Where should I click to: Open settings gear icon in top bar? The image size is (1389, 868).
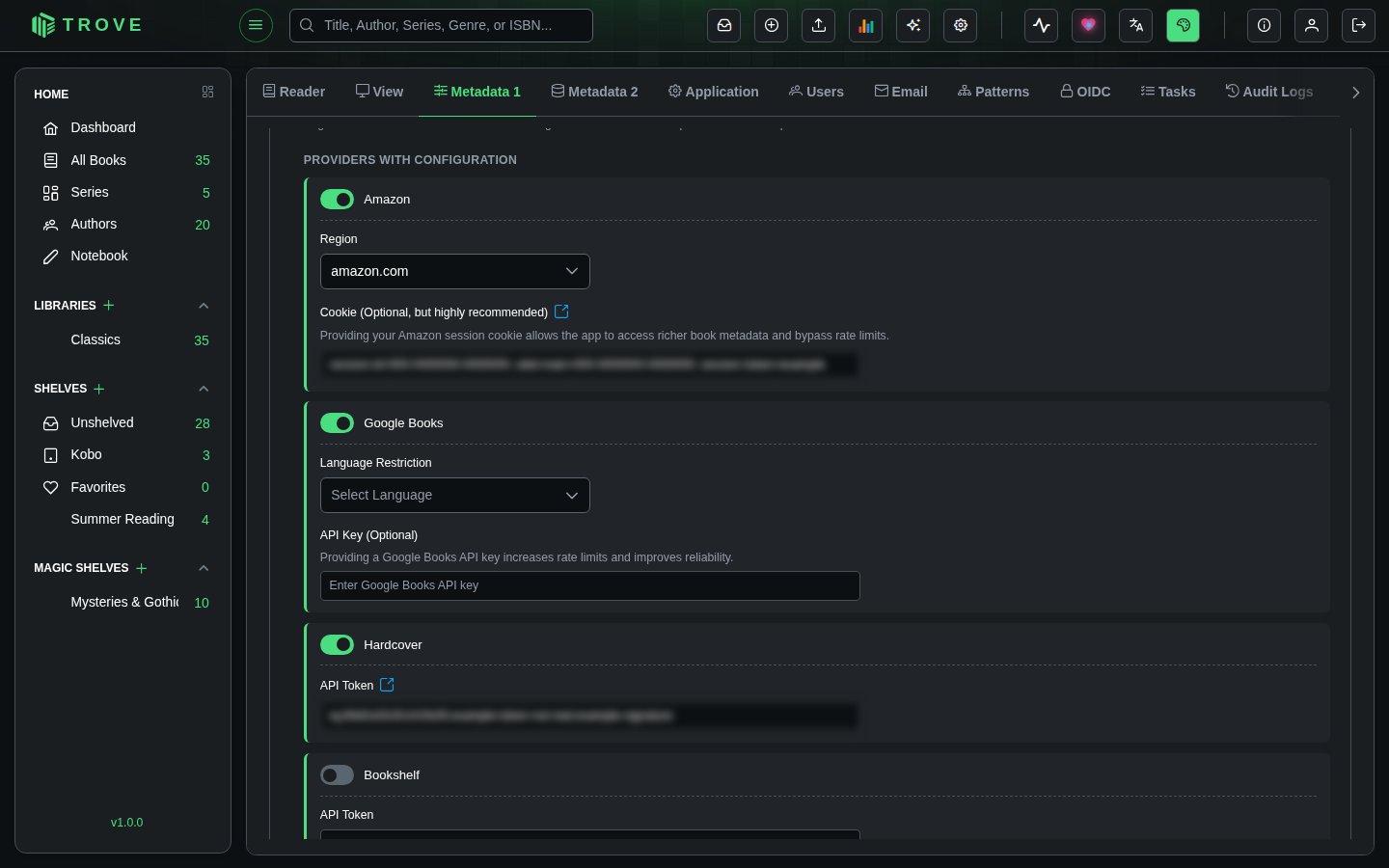(961, 26)
